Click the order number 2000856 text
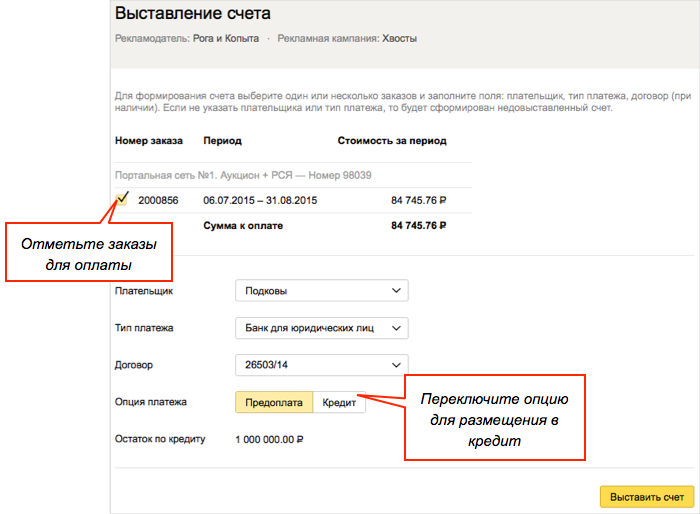This screenshot has width=700, height=514. click(158, 200)
